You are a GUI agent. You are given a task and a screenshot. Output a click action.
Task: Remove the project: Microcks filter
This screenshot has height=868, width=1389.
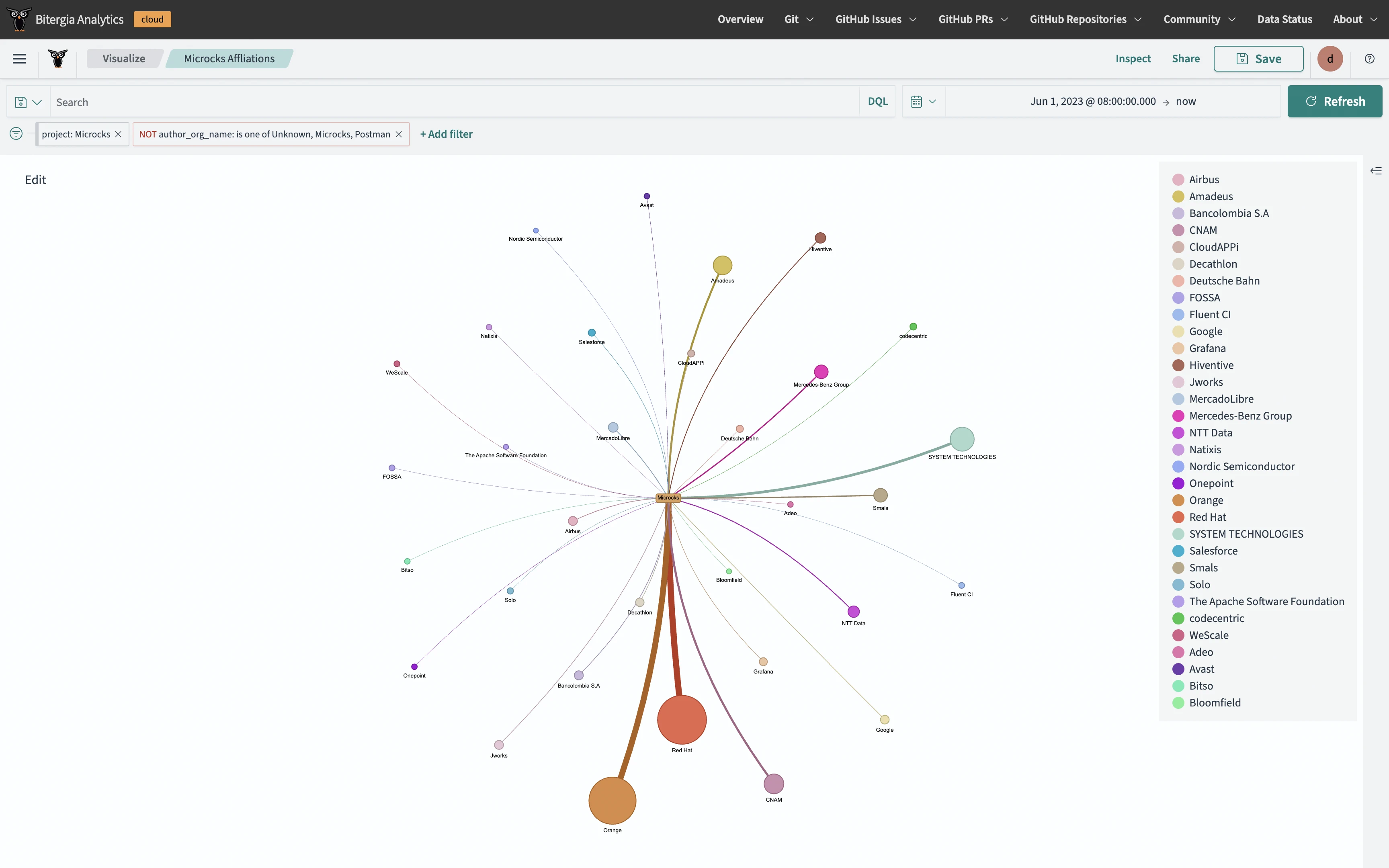point(118,134)
